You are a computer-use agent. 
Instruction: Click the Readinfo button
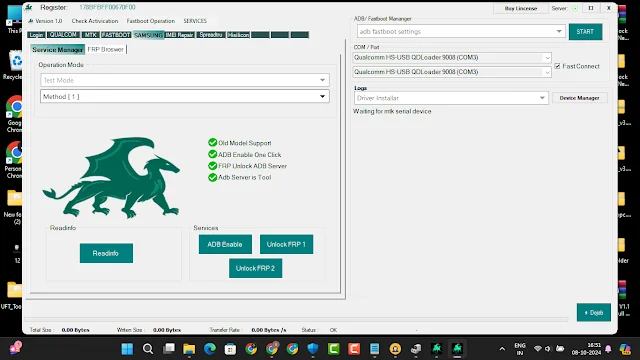click(x=106, y=253)
